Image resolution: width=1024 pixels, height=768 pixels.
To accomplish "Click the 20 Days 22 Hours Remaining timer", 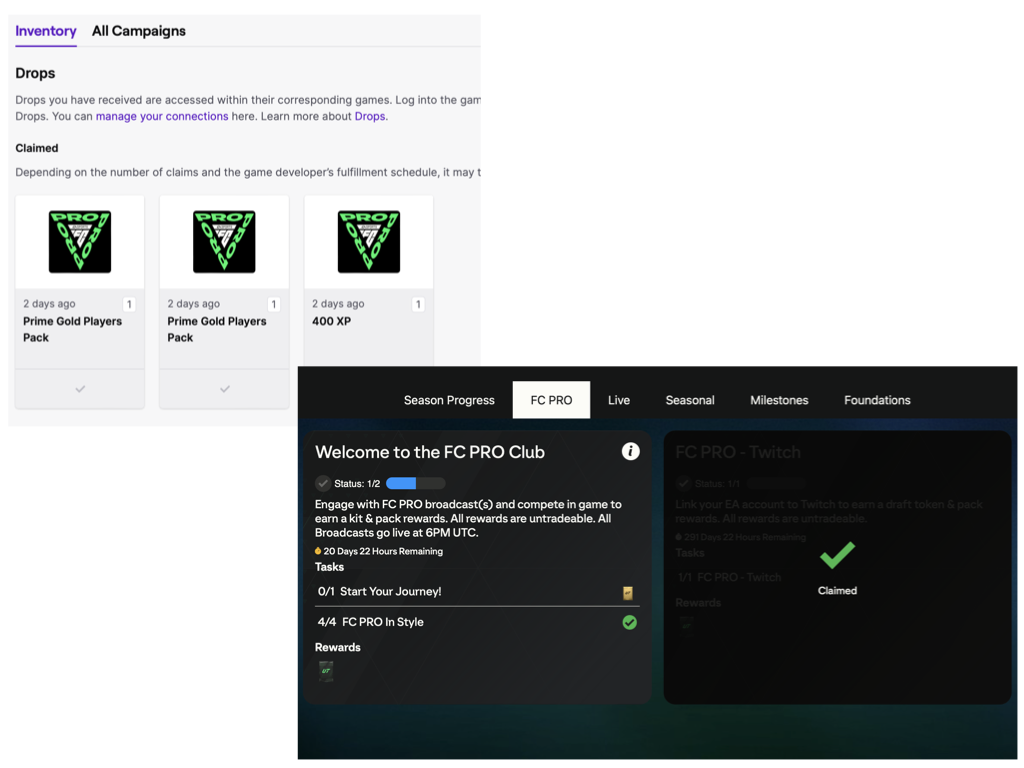I will pos(379,551).
